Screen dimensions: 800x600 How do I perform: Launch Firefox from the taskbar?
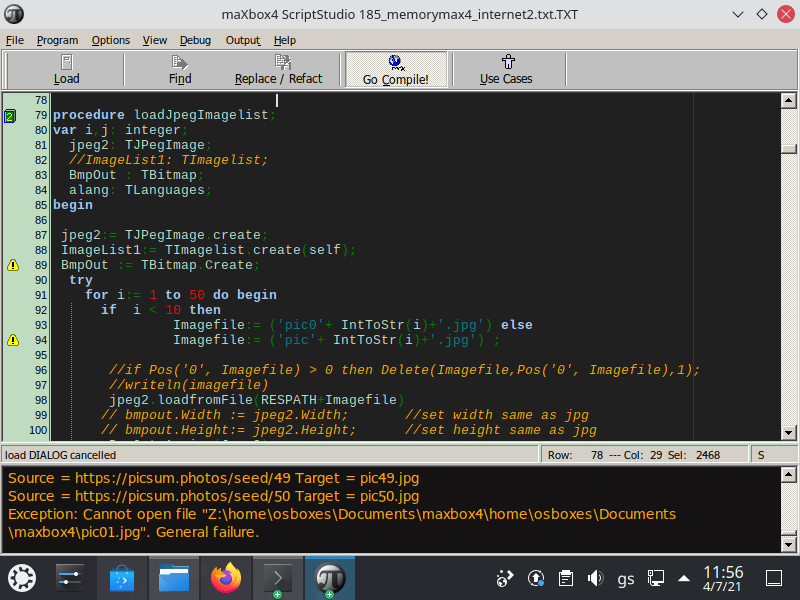pos(227,578)
